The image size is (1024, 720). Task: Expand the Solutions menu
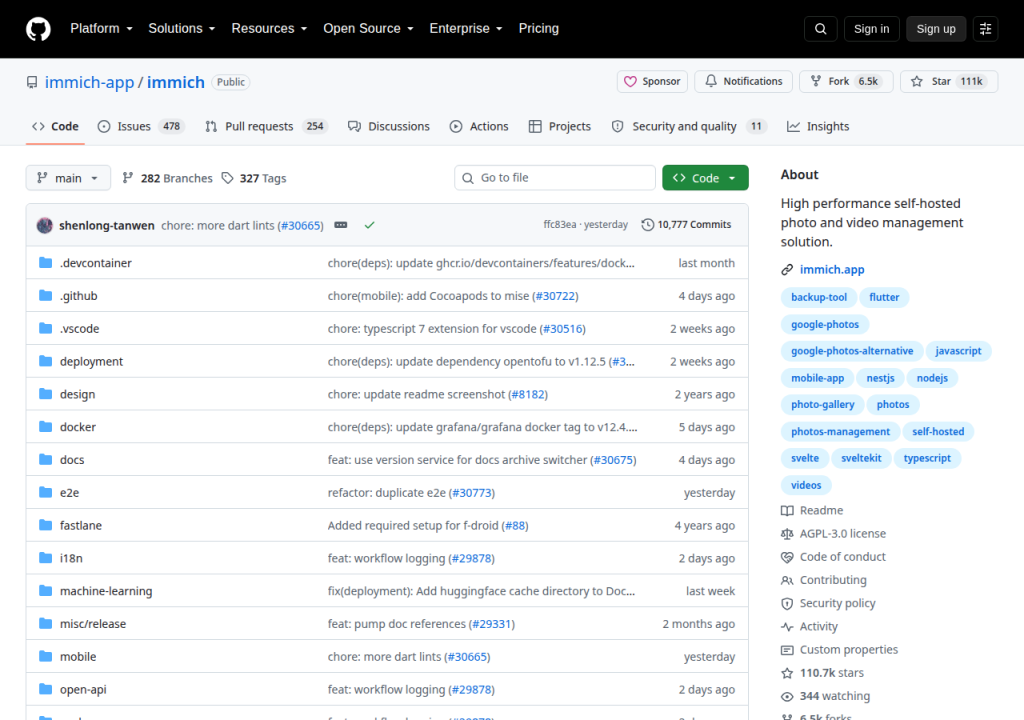[x=182, y=29]
